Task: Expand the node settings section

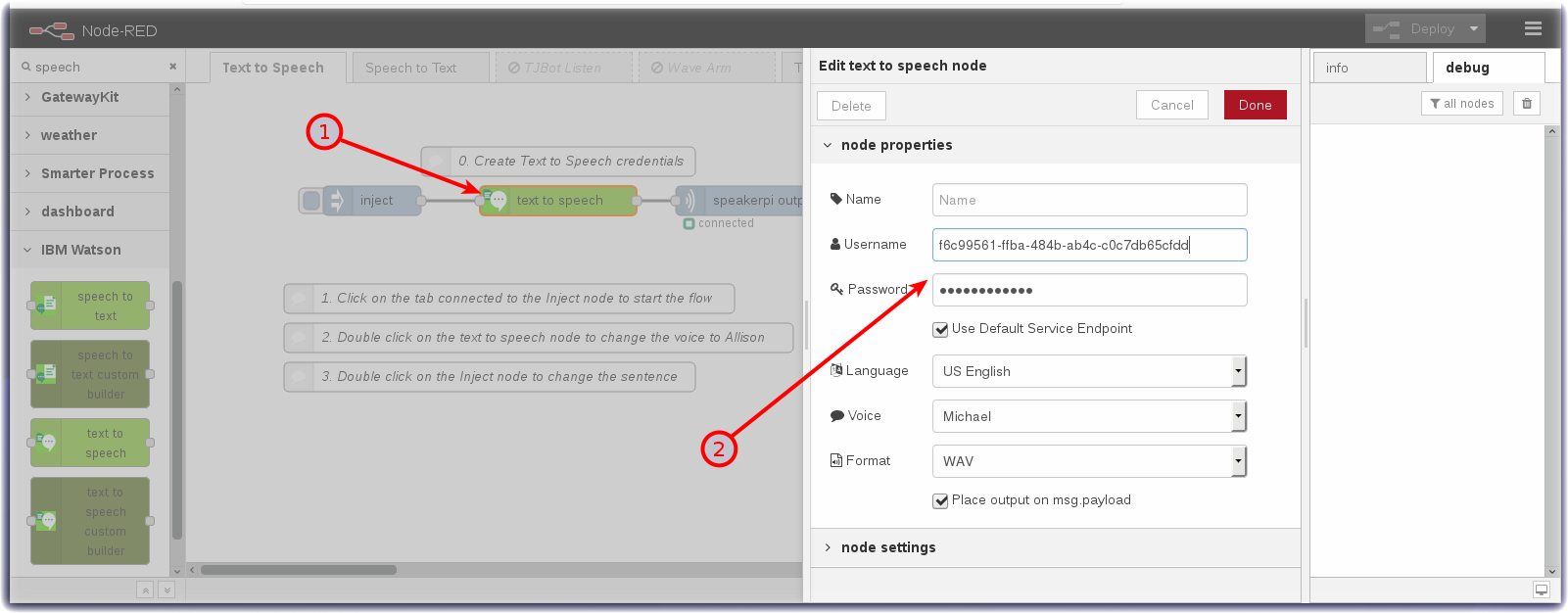Action: tap(1056, 547)
